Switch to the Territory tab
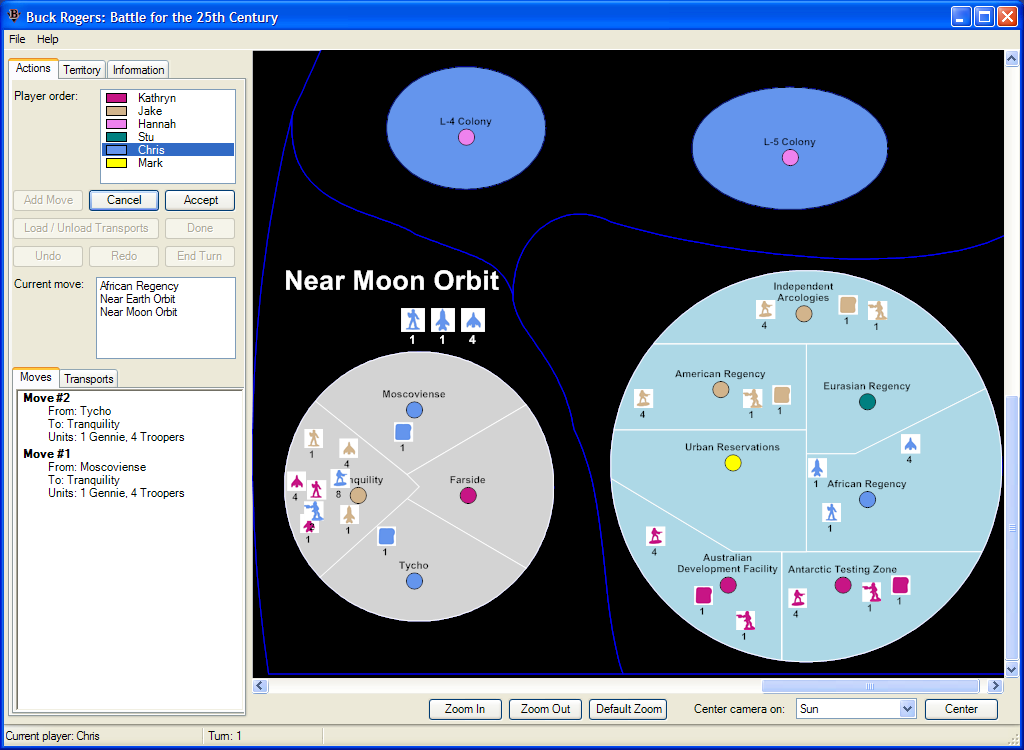Screen dimensions: 1024x750 [82, 70]
